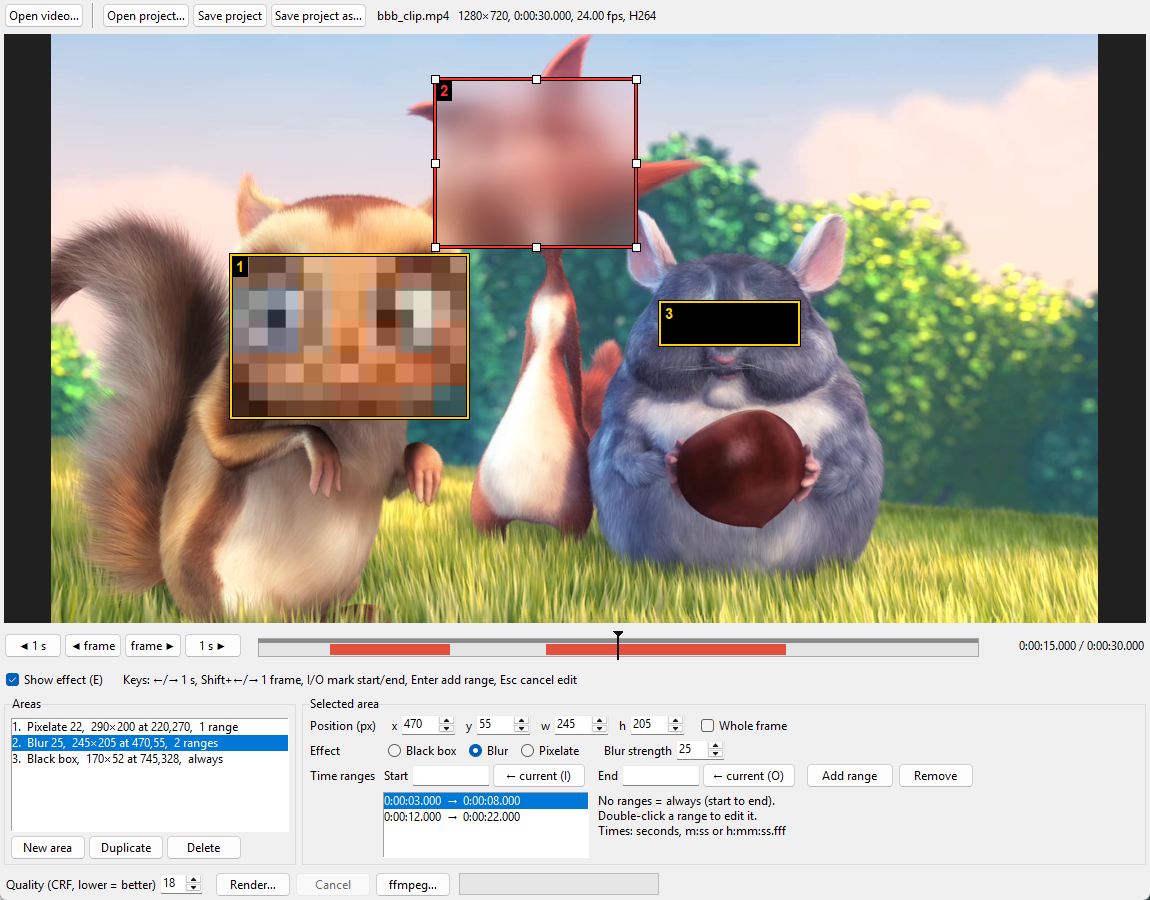Choose Save project as
1150x900 pixels.
pyautogui.click(x=318, y=15)
